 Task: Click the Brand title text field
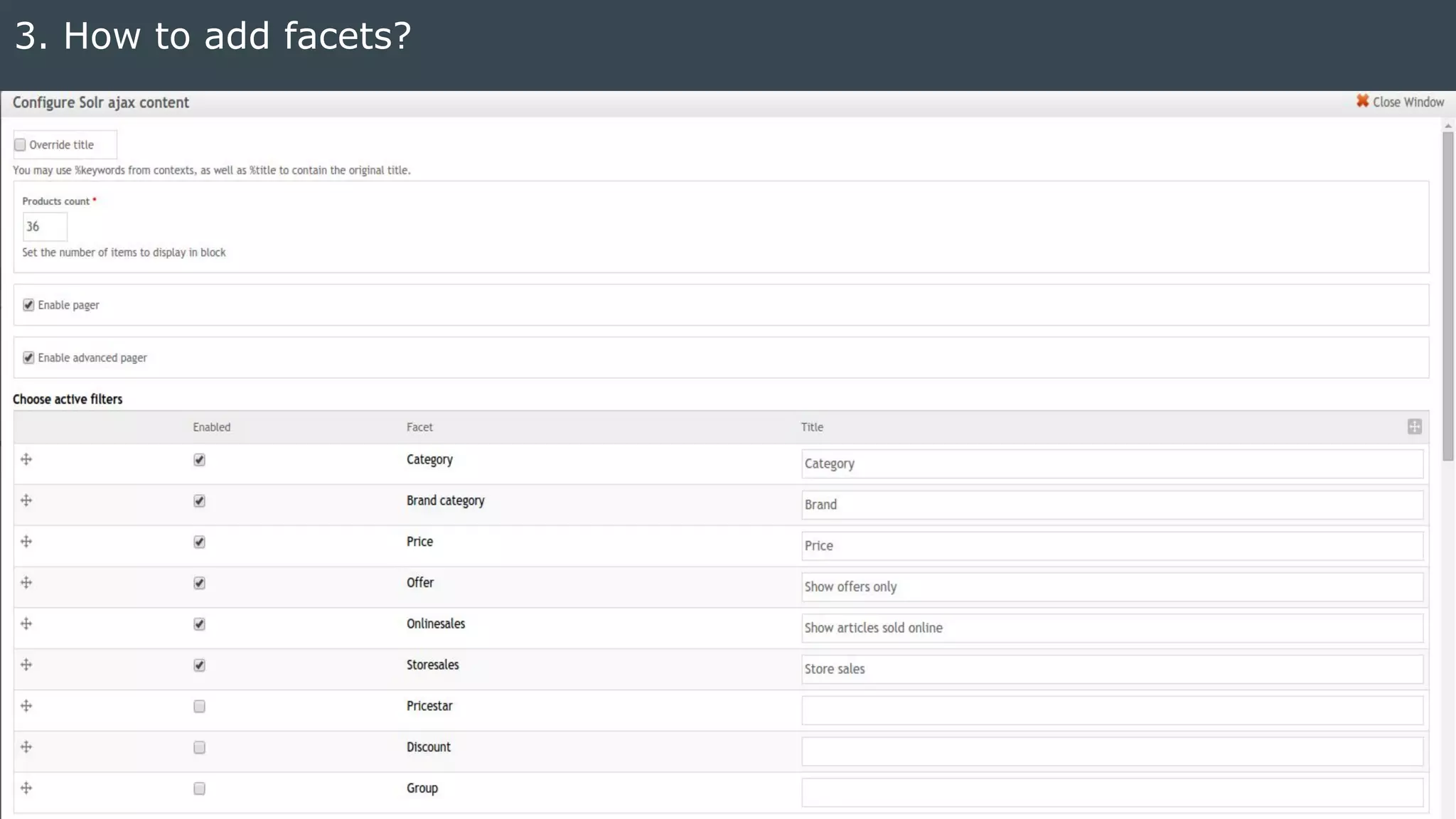coord(1111,505)
